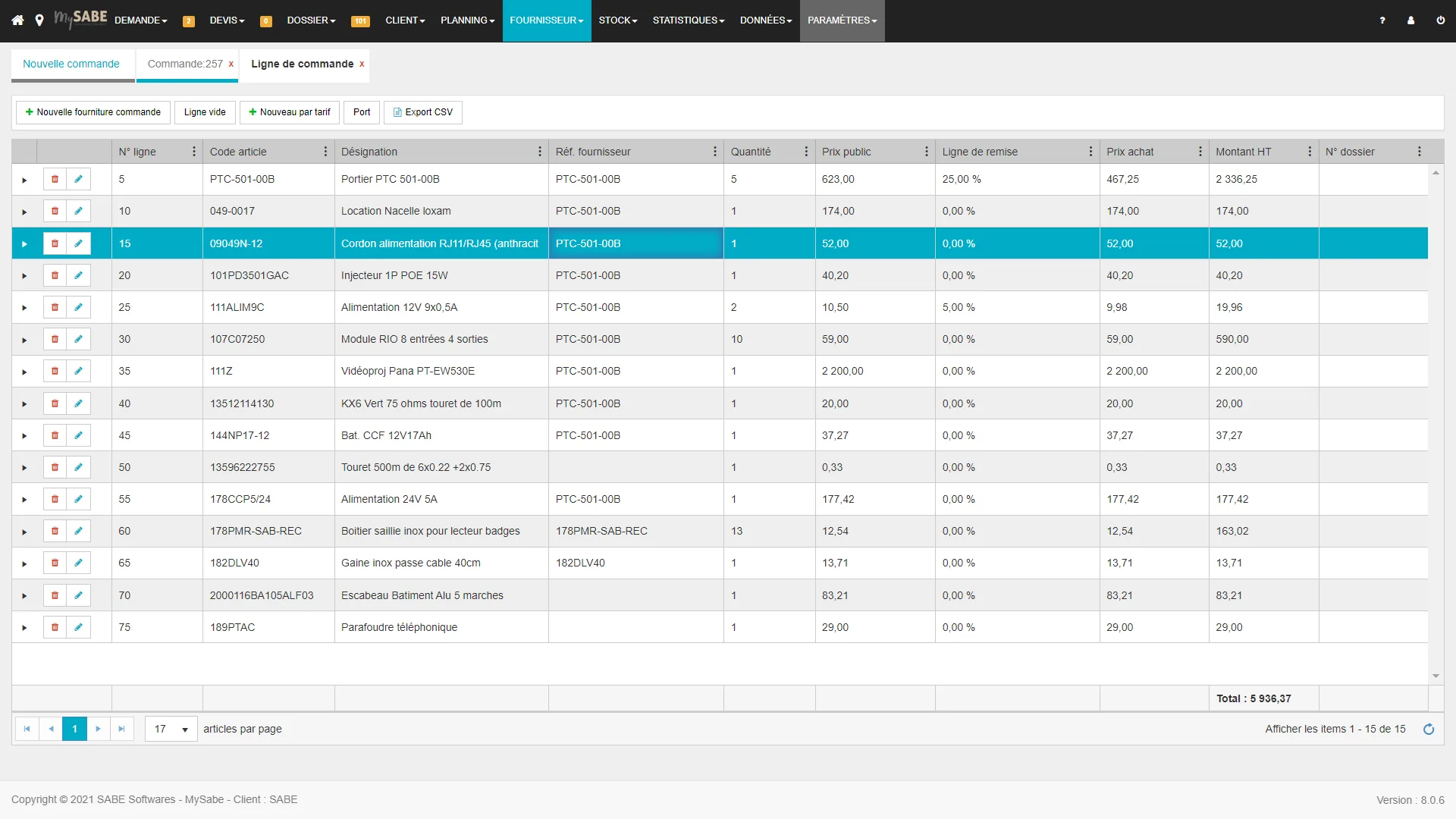Edit the Escabeau Batiment Alu line
The image size is (1456, 819).
click(x=78, y=595)
